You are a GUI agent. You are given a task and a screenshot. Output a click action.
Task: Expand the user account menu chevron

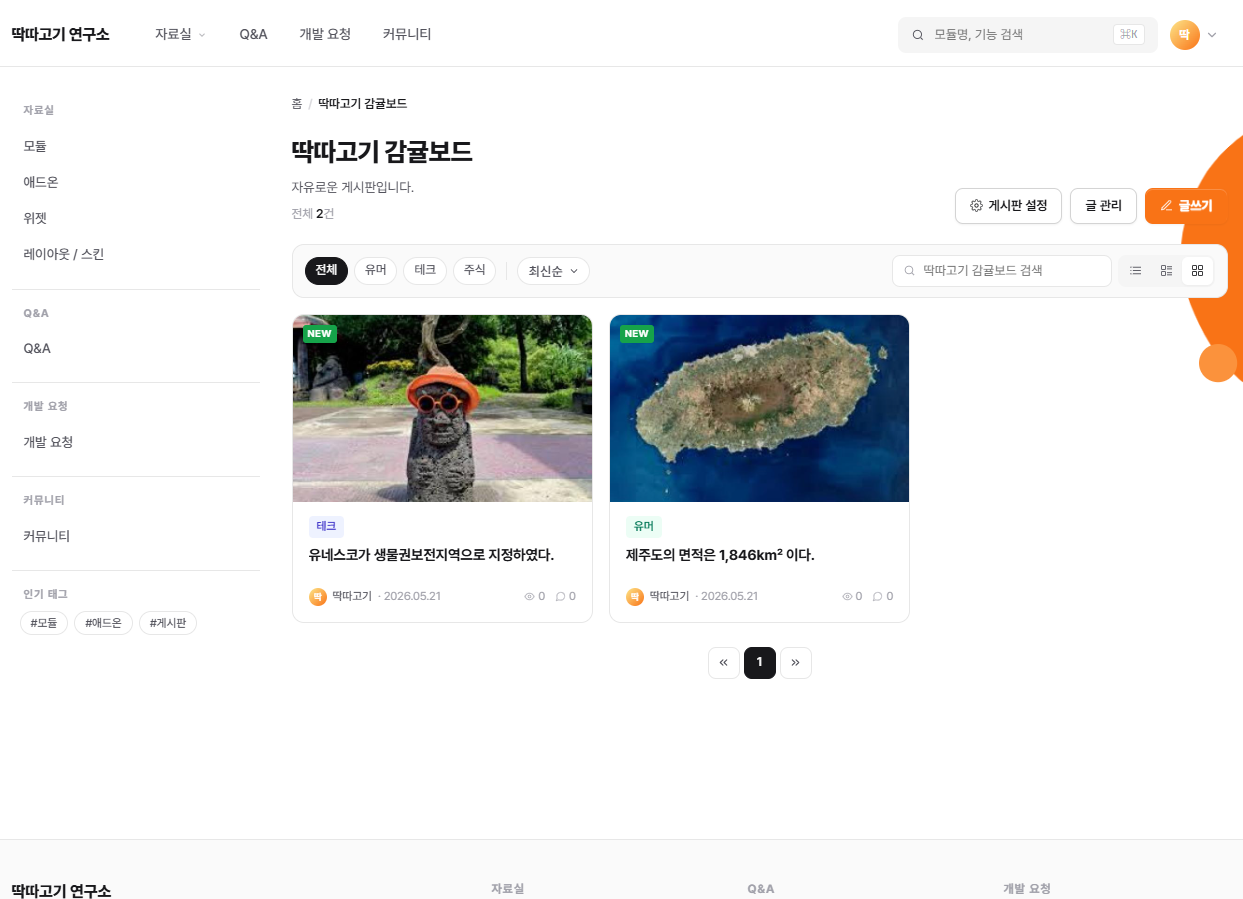[1212, 35]
